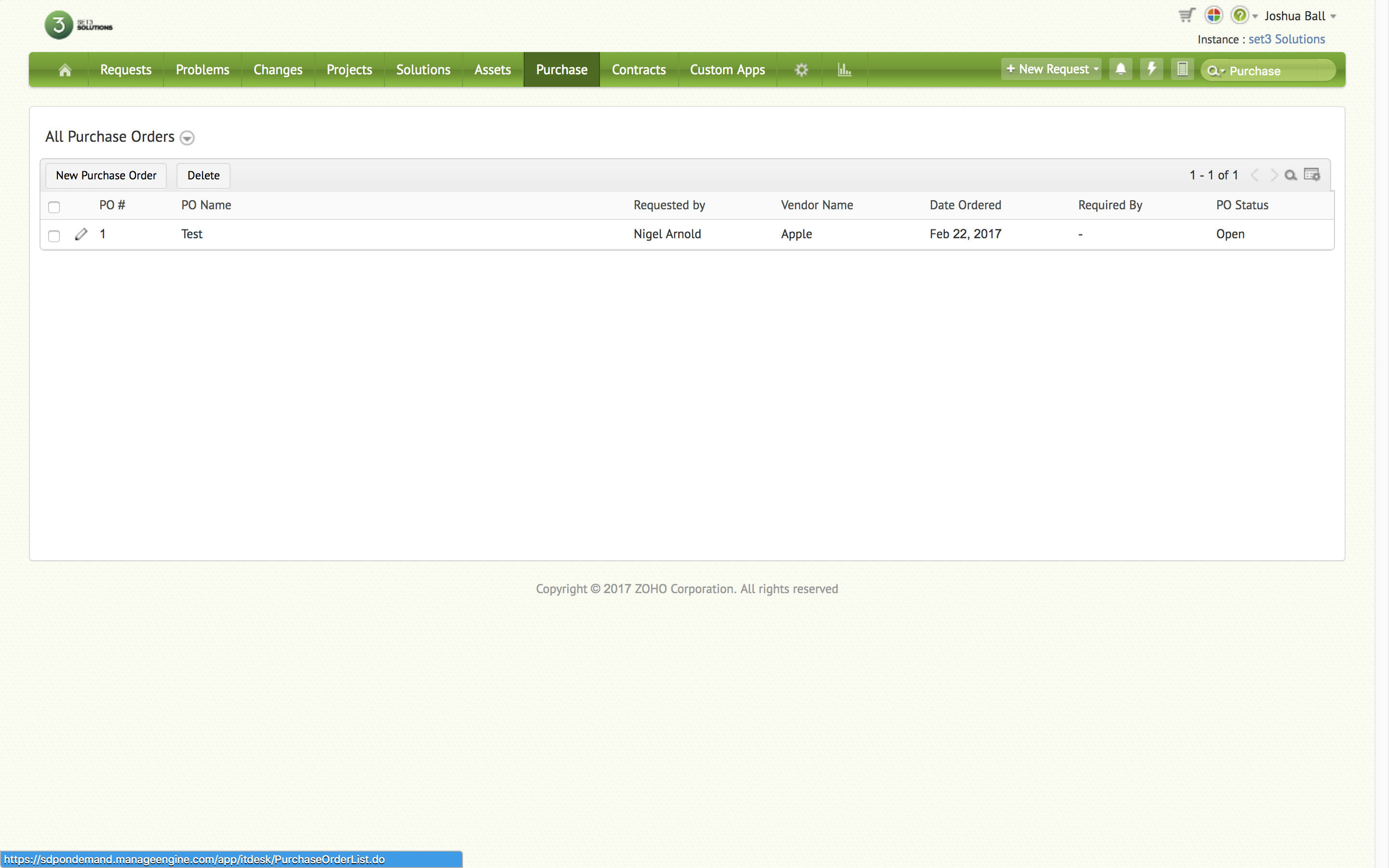Open the Reports bar chart icon

click(844, 70)
